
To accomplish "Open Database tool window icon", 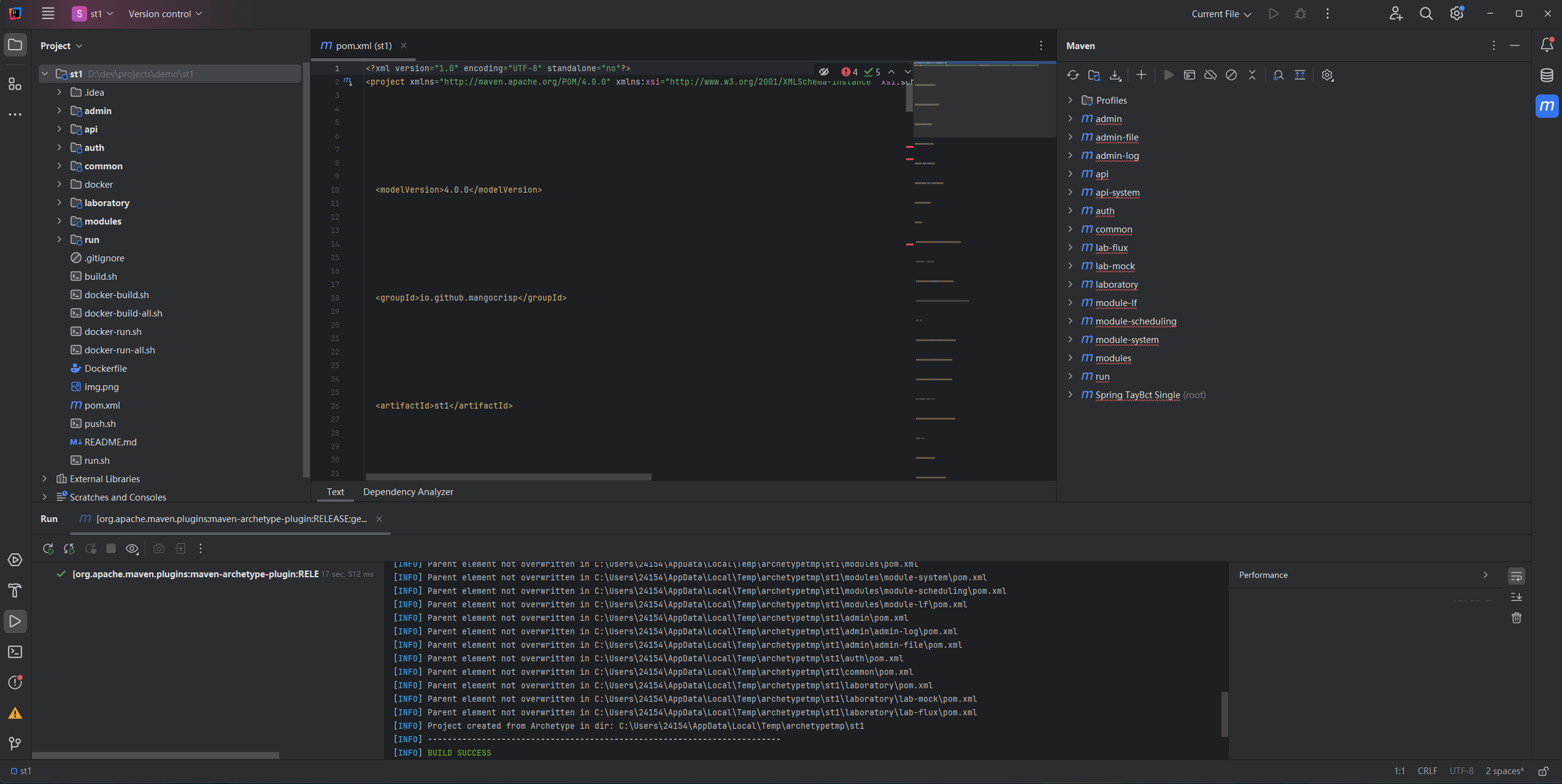I will [1547, 75].
